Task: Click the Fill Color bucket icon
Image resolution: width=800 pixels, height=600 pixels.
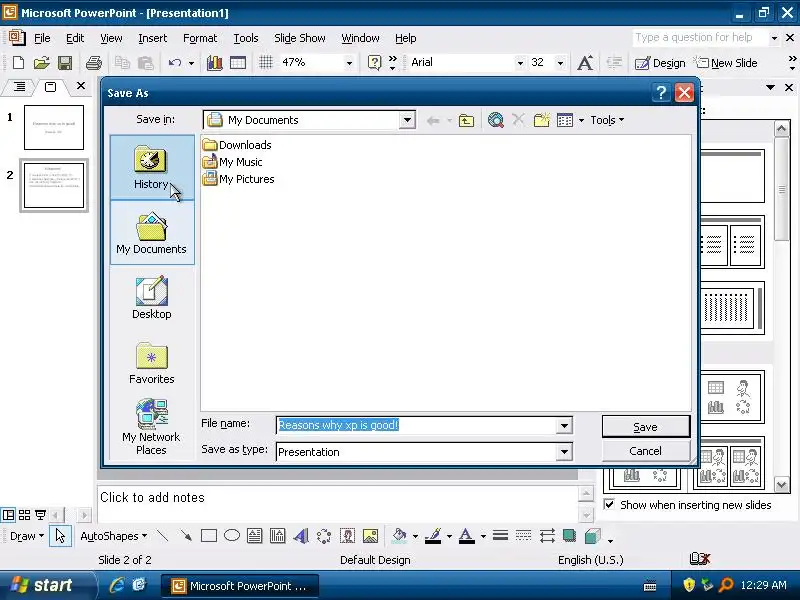Action: coord(399,536)
